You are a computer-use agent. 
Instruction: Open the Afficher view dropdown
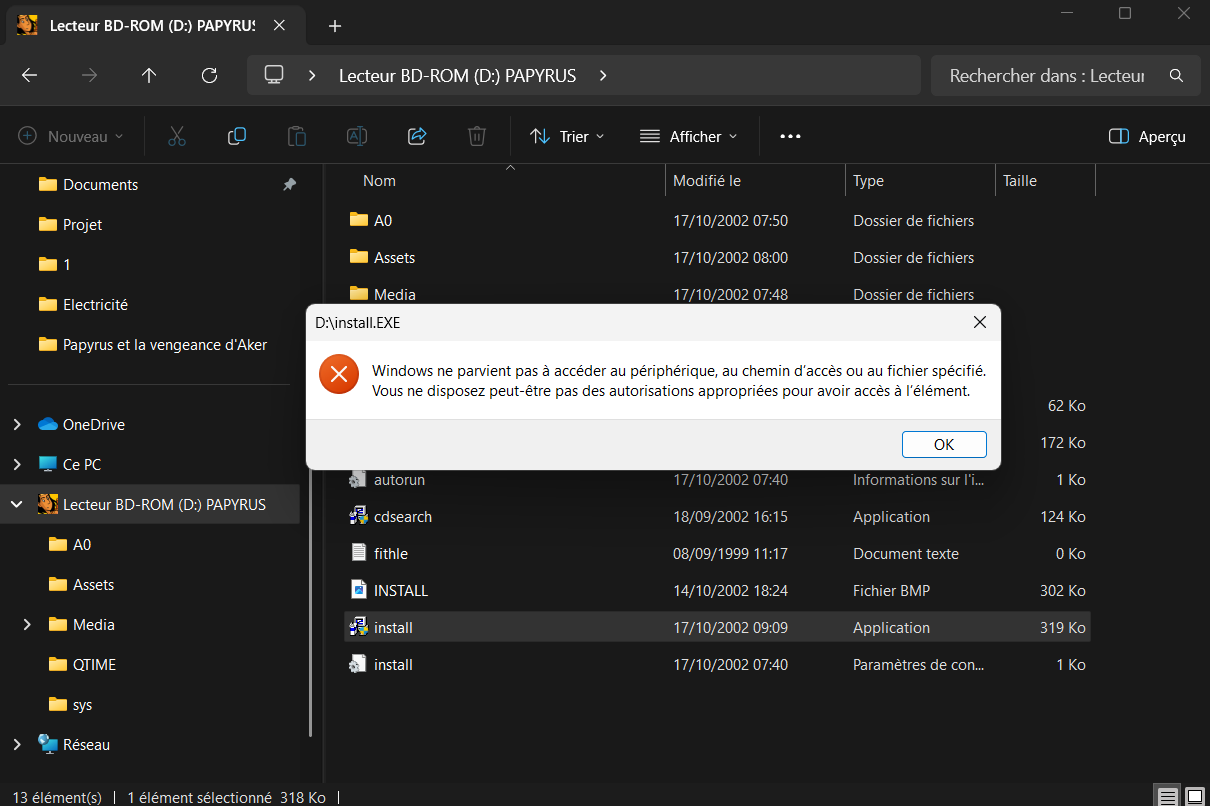tap(689, 136)
